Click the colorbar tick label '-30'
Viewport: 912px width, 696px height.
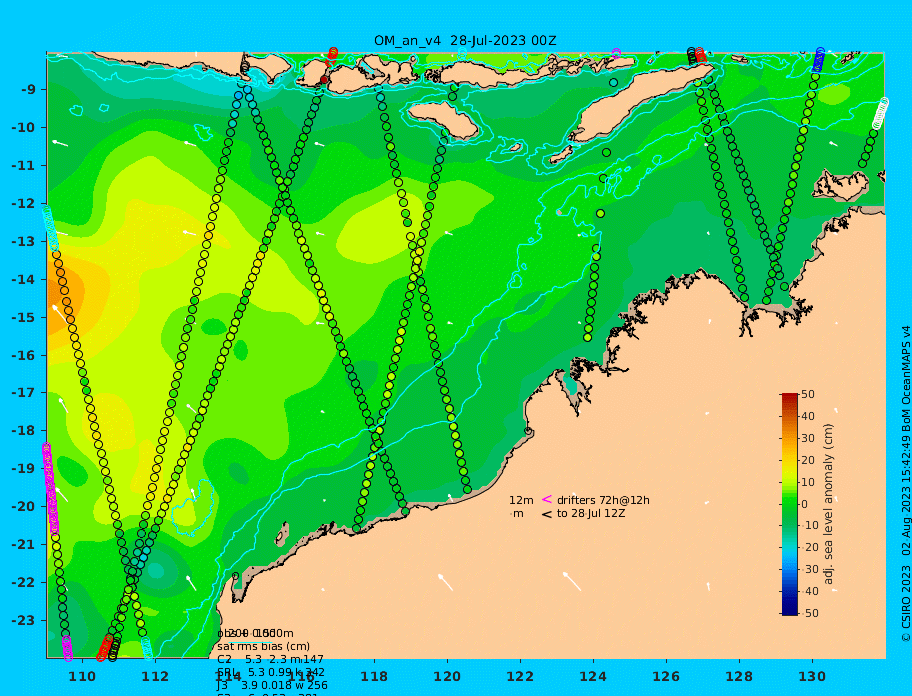pos(810,570)
